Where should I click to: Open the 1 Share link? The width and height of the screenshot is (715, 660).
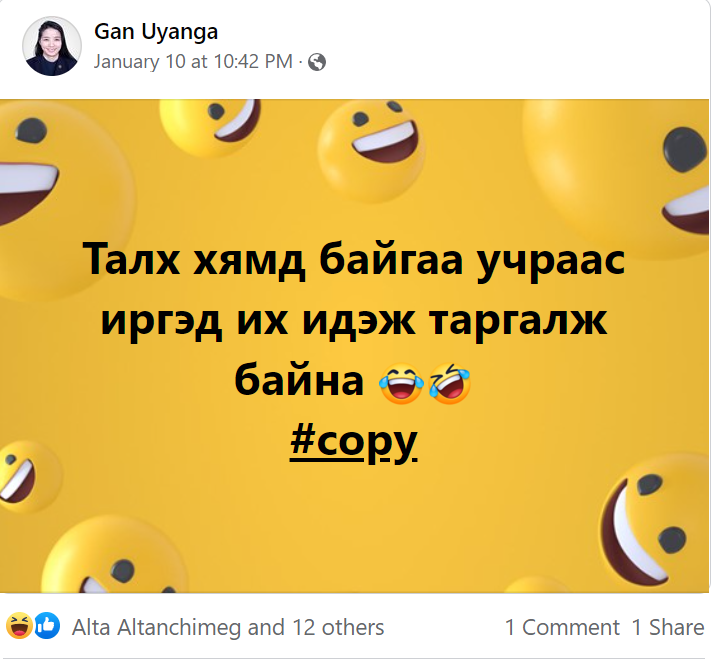(x=668, y=627)
